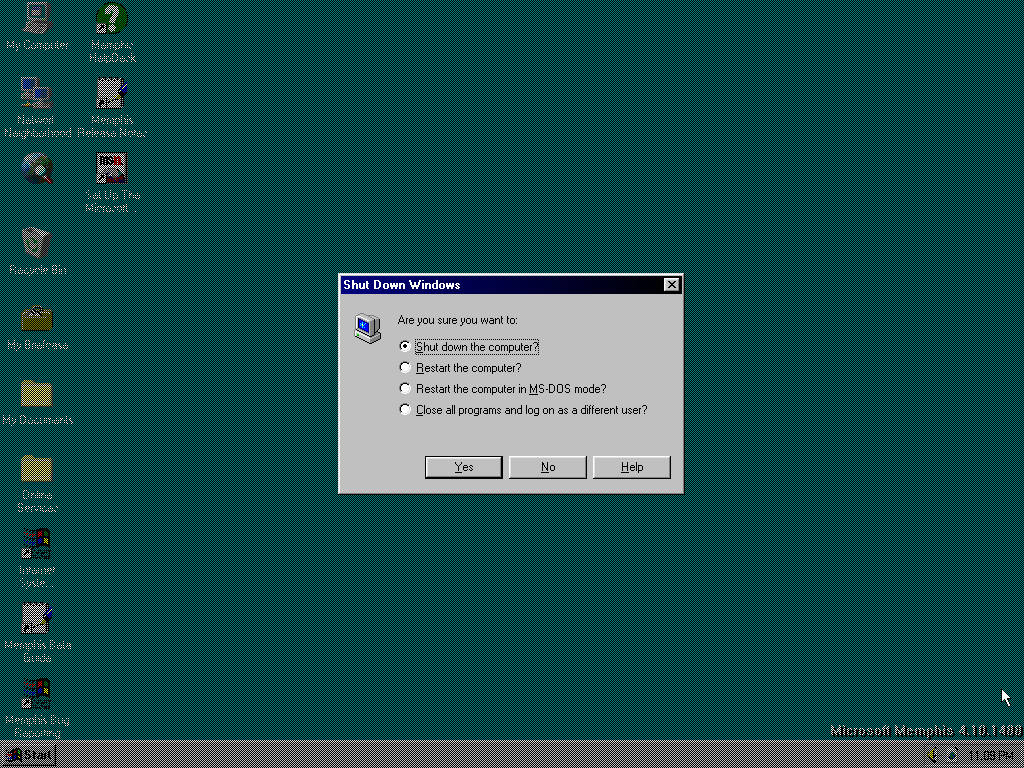Select the Recycle Bin icon
The height and width of the screenshot is (768, 1024).
coord(37,244)
